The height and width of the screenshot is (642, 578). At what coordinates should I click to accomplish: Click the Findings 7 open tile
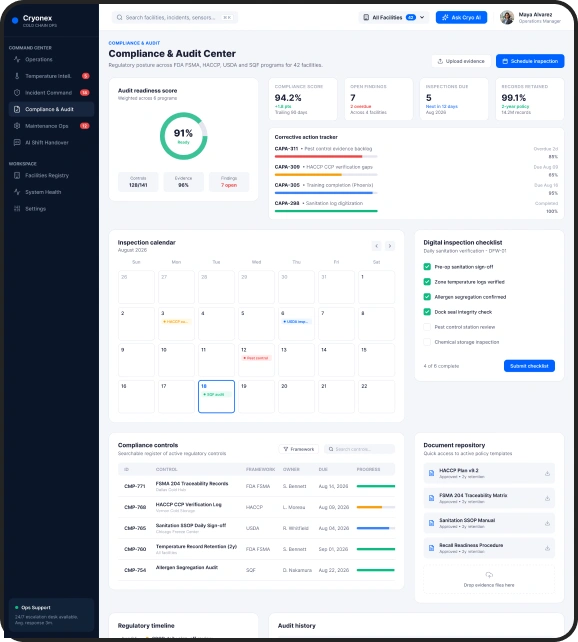pyautogui.click(x=229, y=182)
